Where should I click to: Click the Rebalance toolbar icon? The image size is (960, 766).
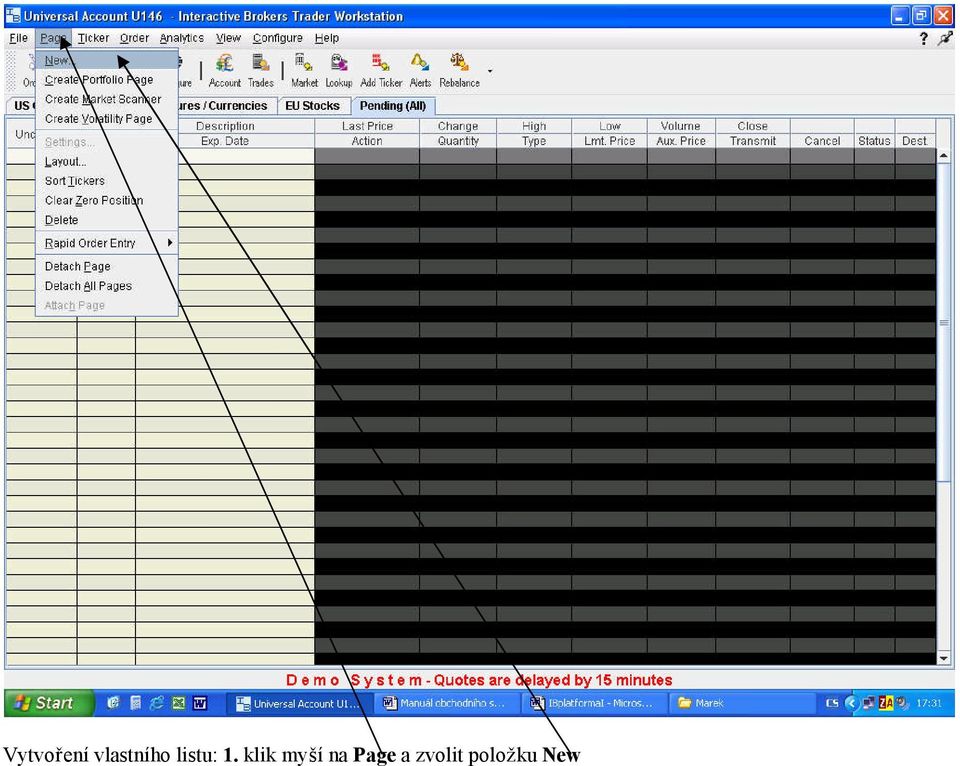[x=459, y=71]
